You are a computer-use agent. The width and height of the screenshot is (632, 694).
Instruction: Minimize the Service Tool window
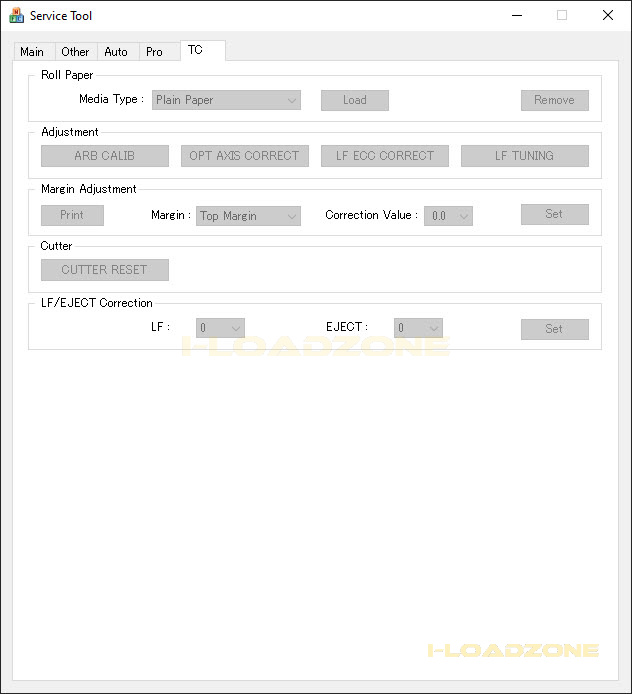(x=517, y=15)
